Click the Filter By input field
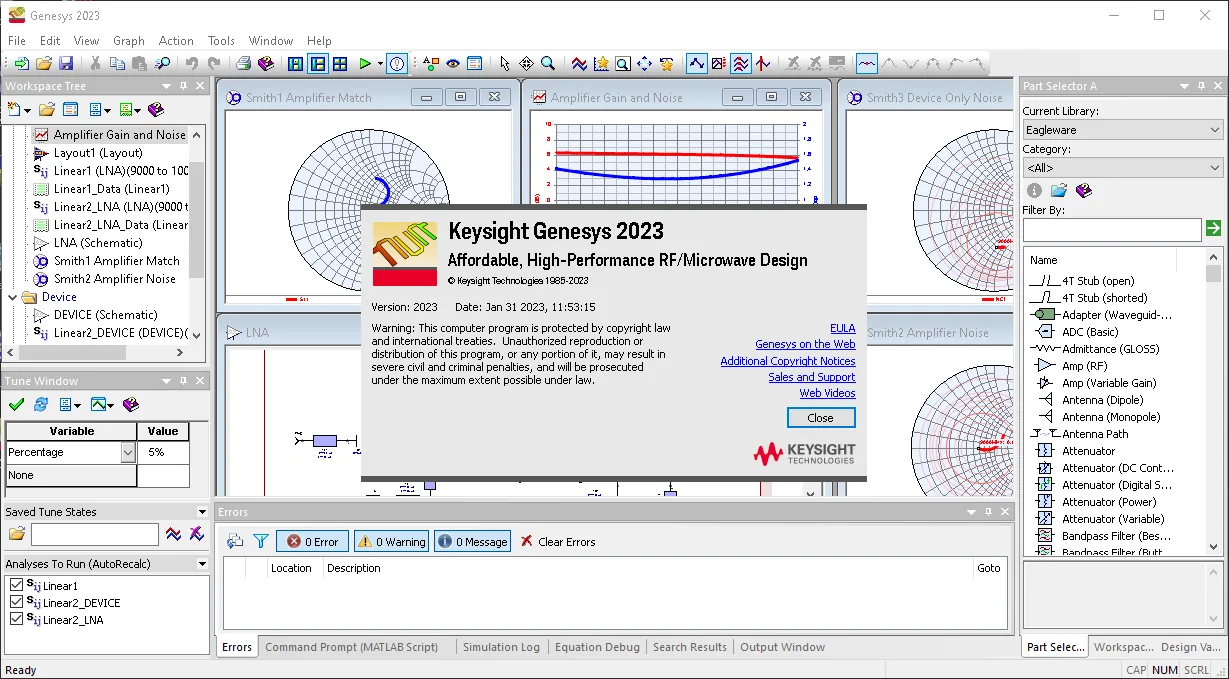Image resolution: width=1229 pixels, height=679 pixels. [1112, 229]
